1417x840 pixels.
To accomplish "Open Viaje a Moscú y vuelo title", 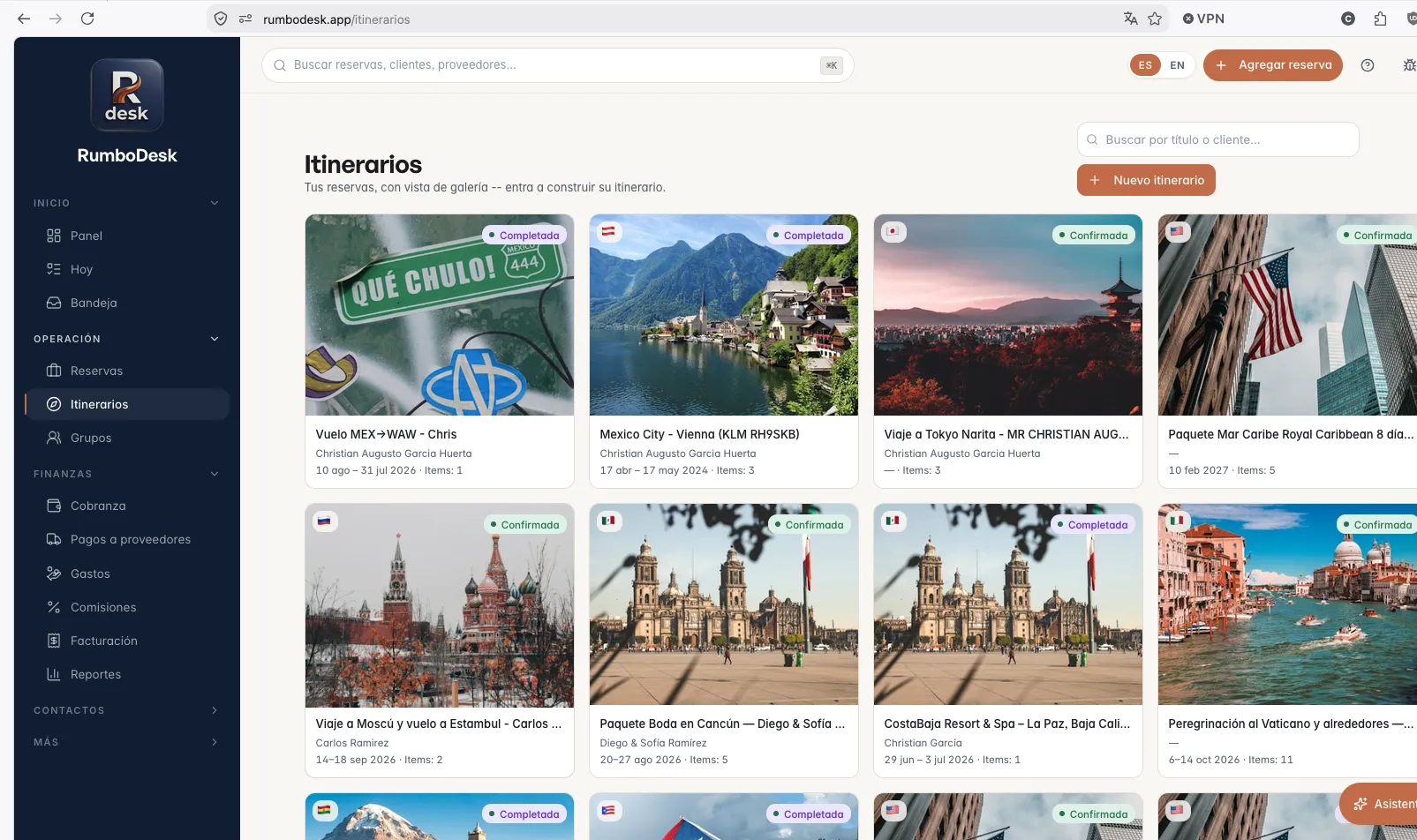I will (439, 724).
